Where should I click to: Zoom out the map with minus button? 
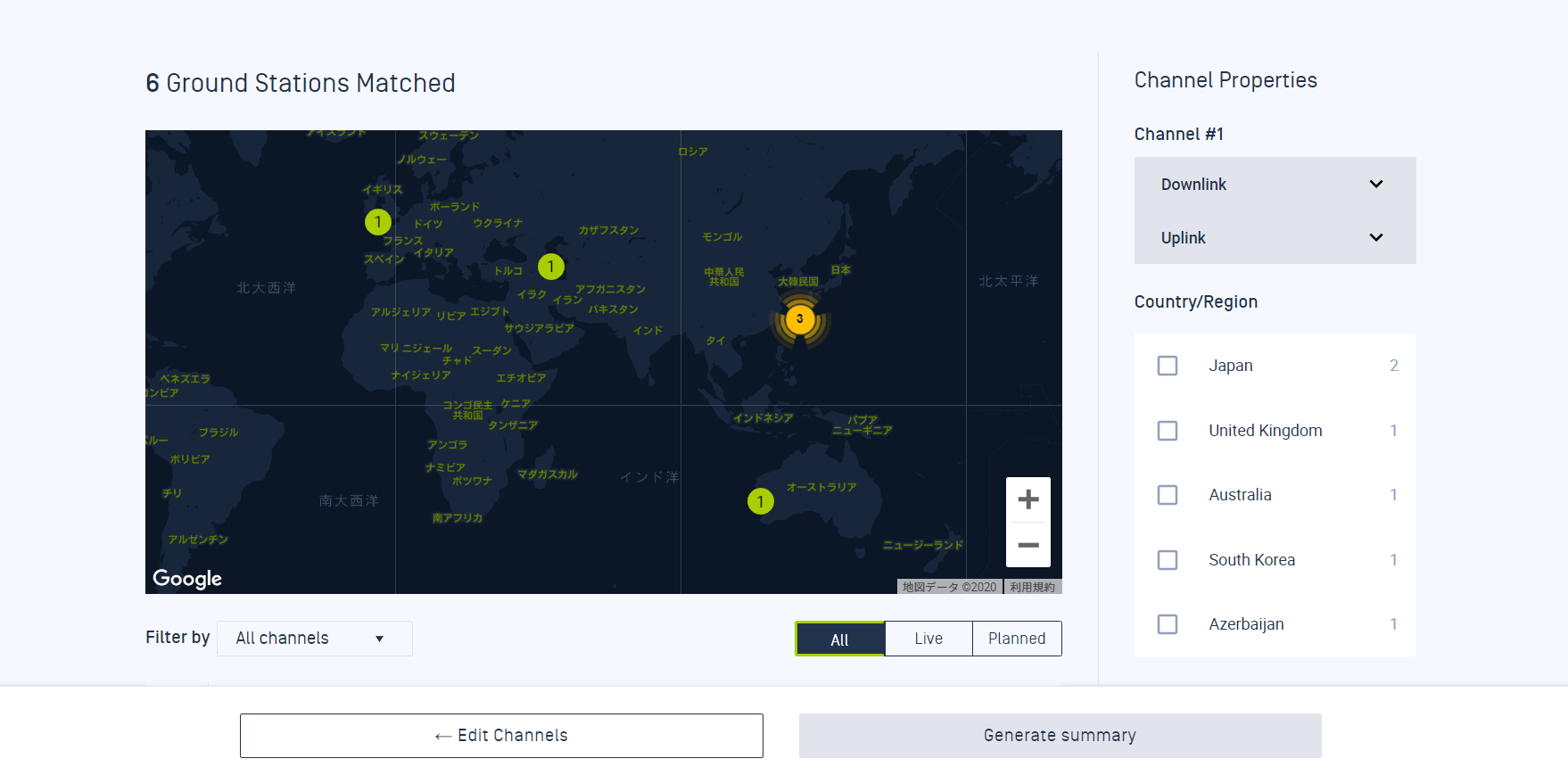(1028, 545)
